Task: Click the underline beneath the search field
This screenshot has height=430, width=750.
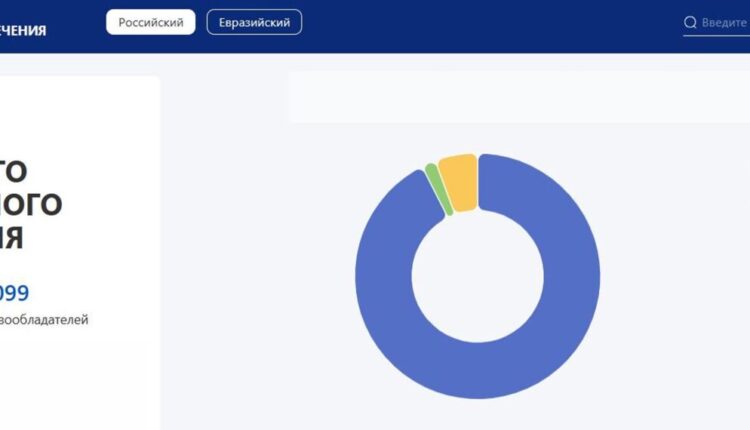Action: [716, 36]
